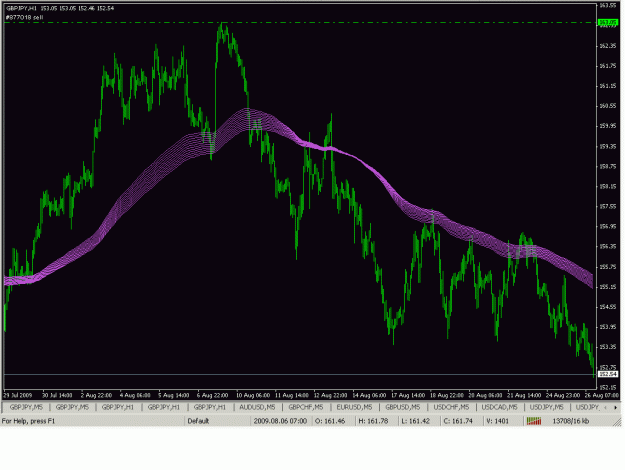Click the current price tag 152.54
Screen dimensions: 625x470
click(x=608, y=374)
